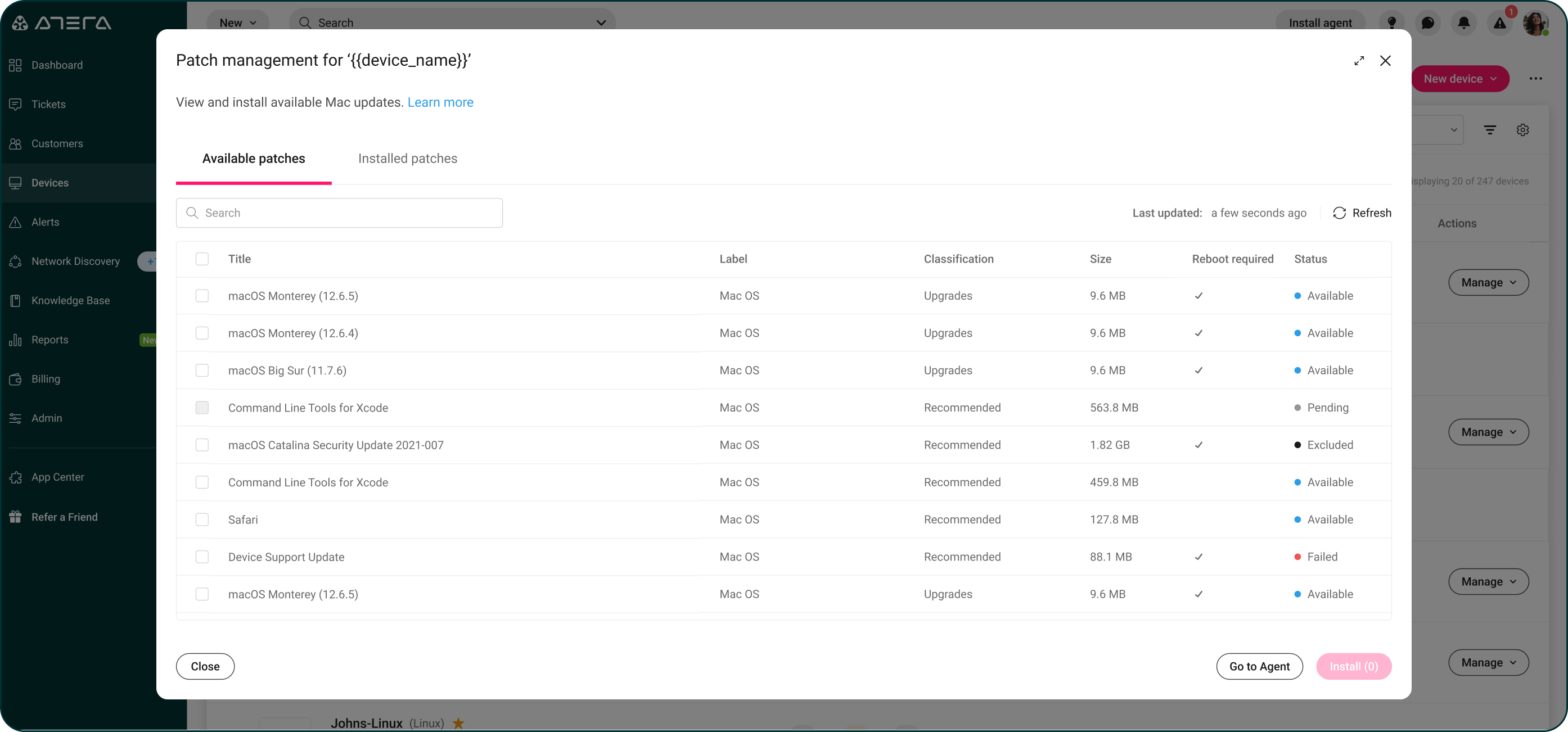Go to Devices in sidebar
This screenshot has height=732, width=1568.
point(49,183)
